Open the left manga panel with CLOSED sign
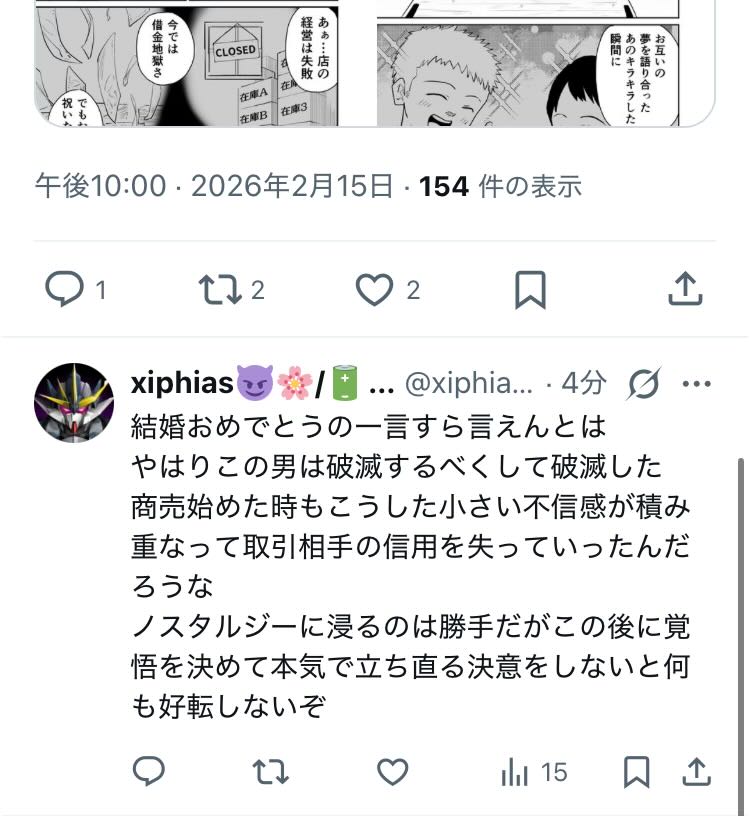The width and height of the screenshot is (750, 816). (186, 62)
